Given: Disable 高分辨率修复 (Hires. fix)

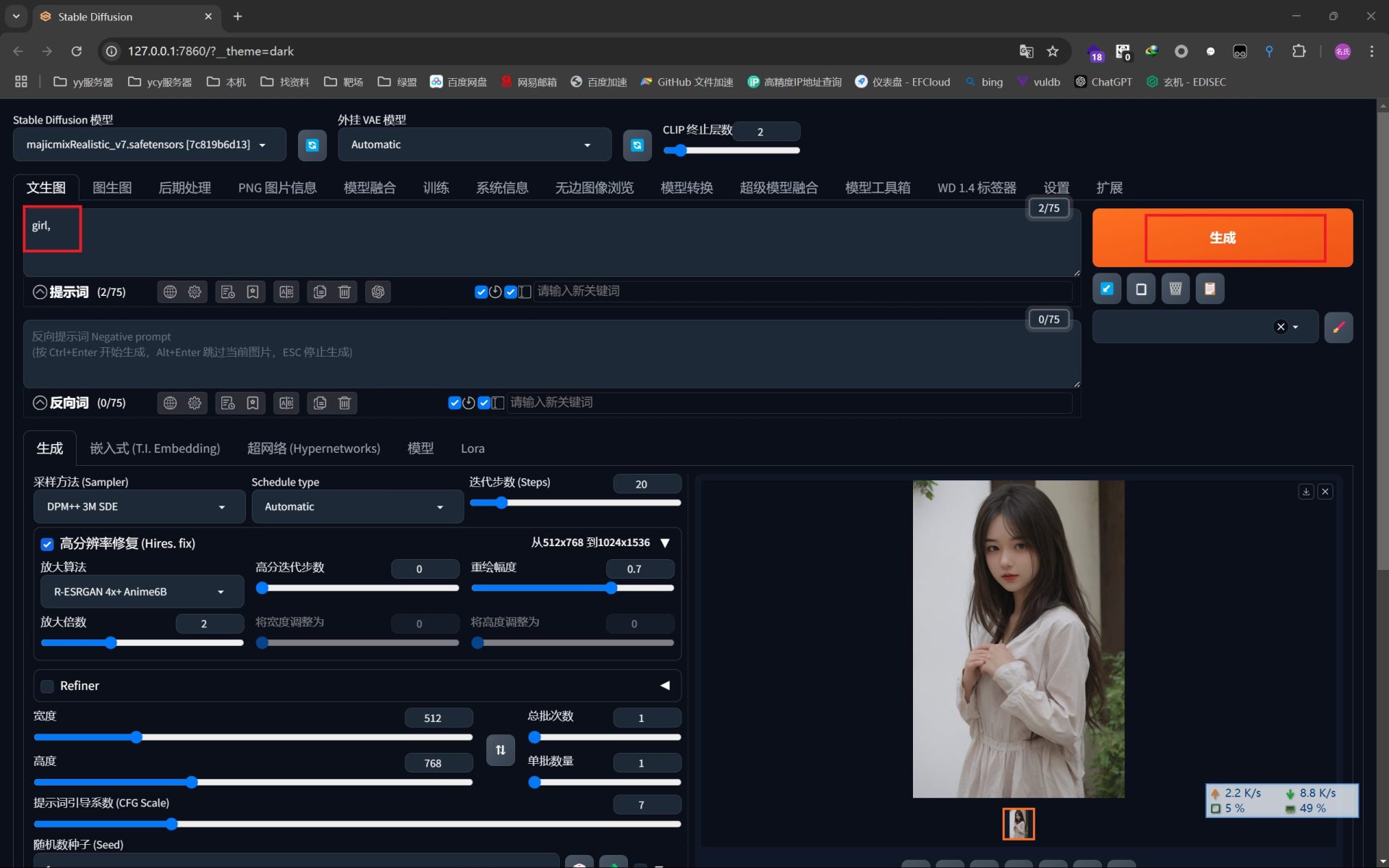Looking at the screenshot, I should [47, 544].
